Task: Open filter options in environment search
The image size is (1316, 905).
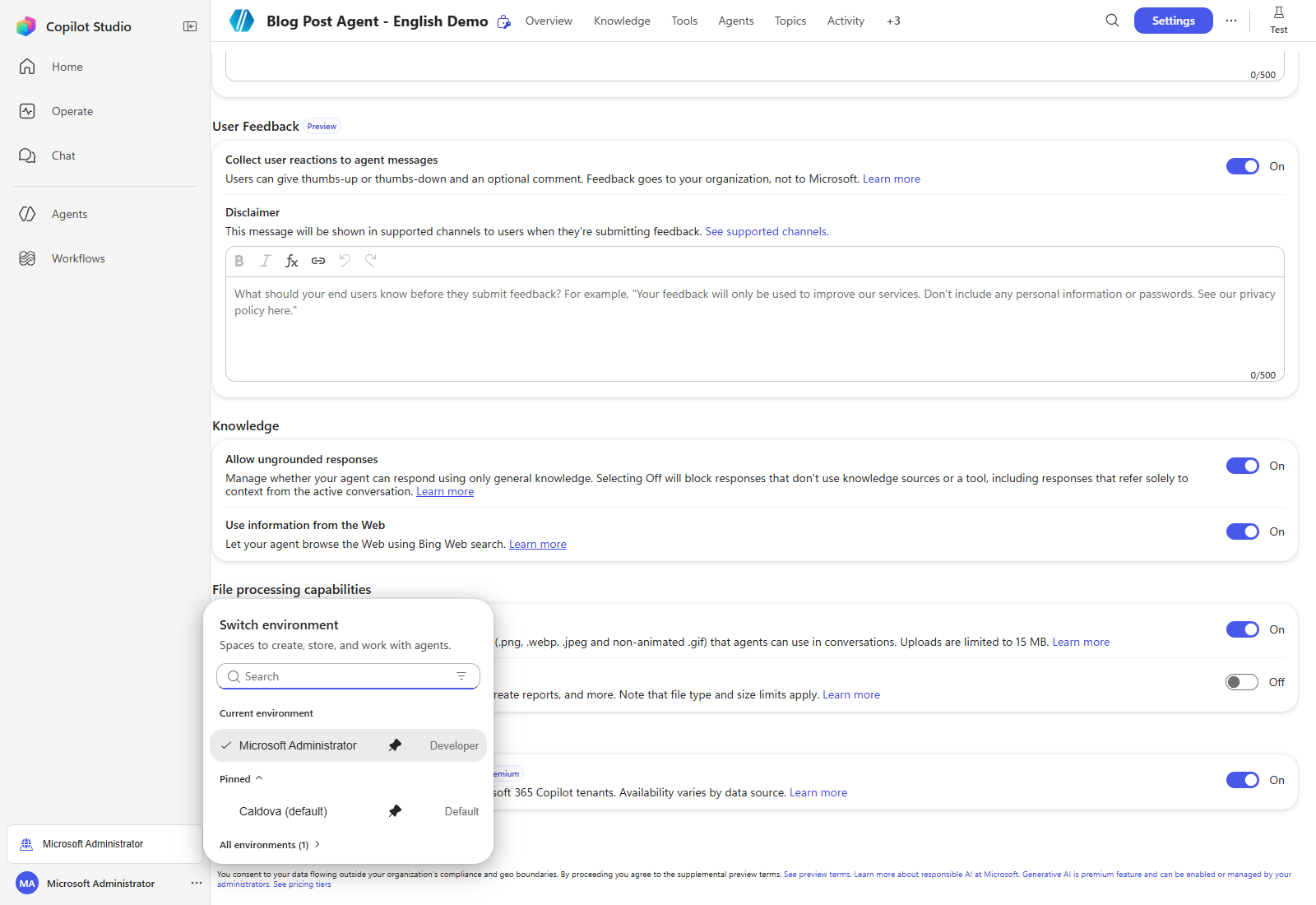Action: pyautogui.click(x=461, y=676)
